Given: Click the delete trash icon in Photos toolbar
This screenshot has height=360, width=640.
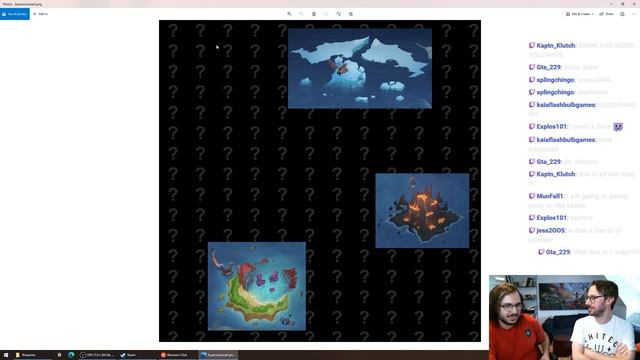Looking at the screenshot, I should click(x=314, y=14).
